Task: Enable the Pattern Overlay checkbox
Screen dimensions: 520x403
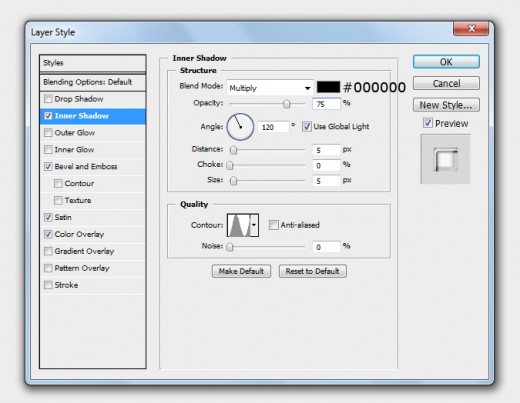Action: coord(48,268)
